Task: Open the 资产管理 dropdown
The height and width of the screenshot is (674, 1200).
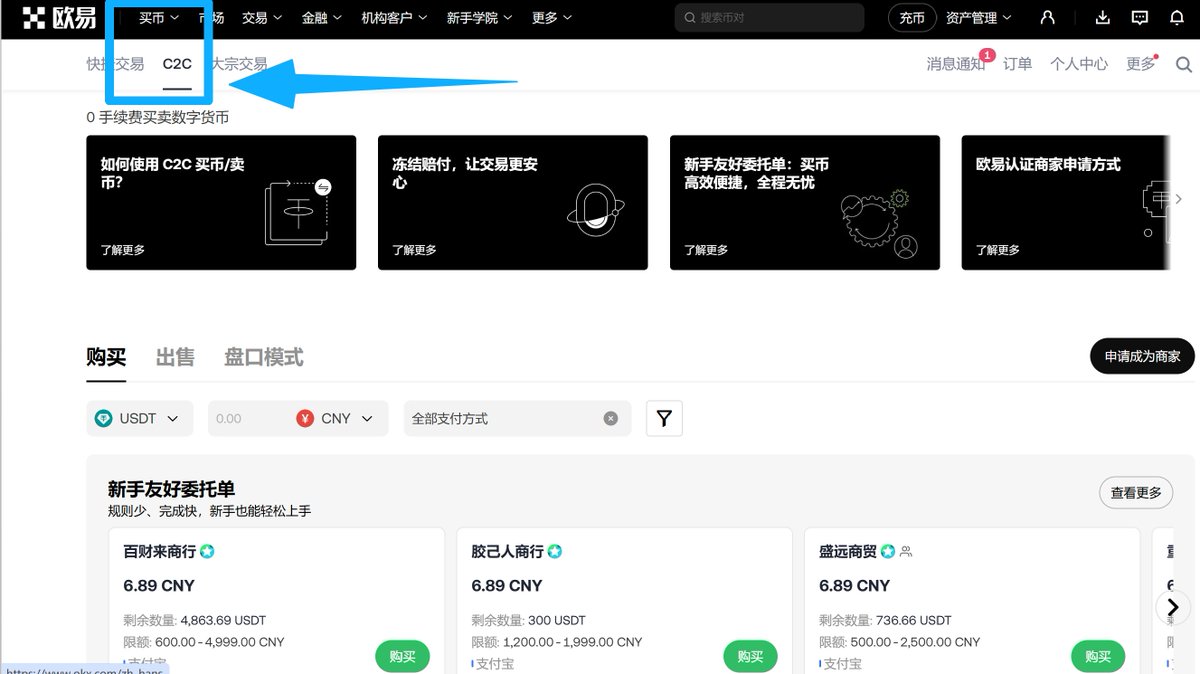Action: tap(979, 18)
